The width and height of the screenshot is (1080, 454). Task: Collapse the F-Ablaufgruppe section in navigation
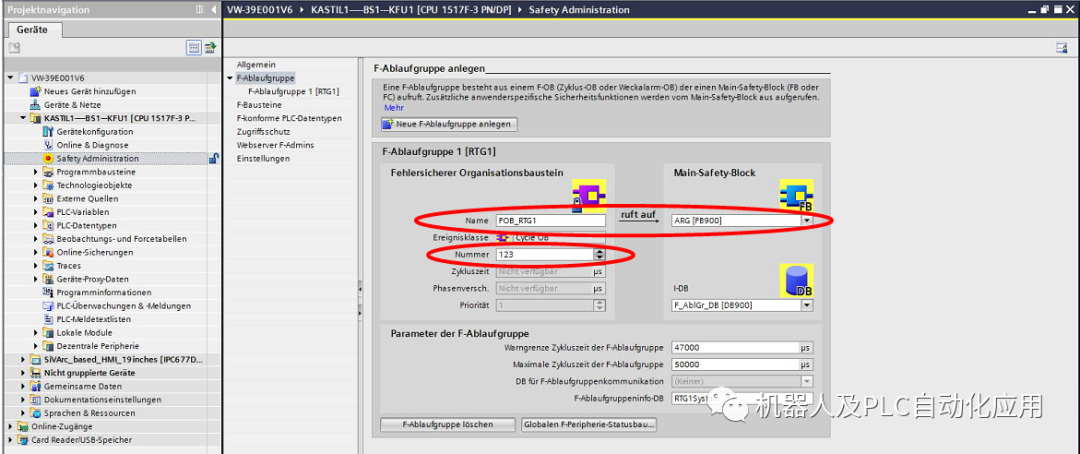[230, 78]
